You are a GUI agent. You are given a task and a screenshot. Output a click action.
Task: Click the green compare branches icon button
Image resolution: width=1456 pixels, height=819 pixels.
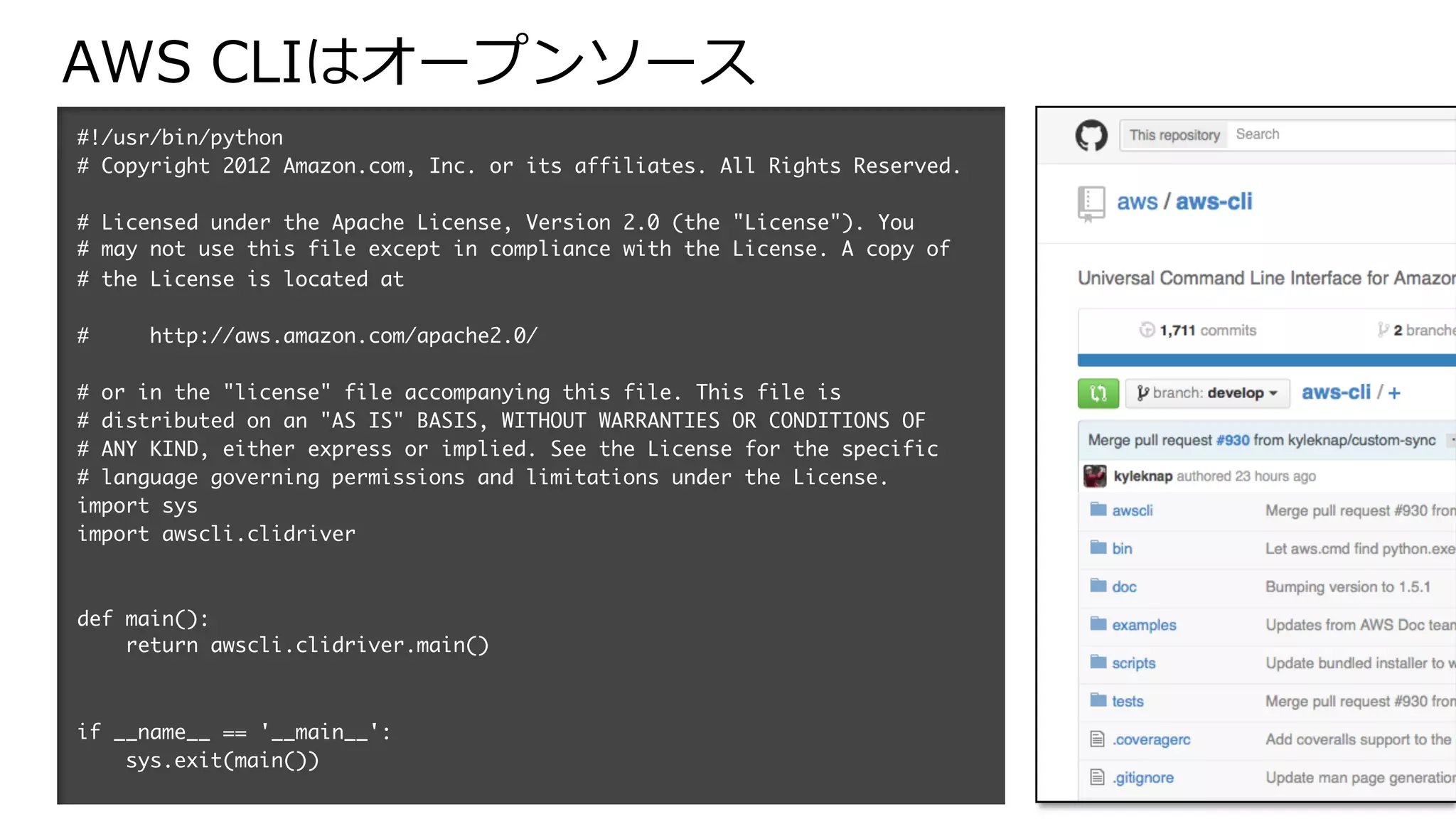(x=1098, y=393)
